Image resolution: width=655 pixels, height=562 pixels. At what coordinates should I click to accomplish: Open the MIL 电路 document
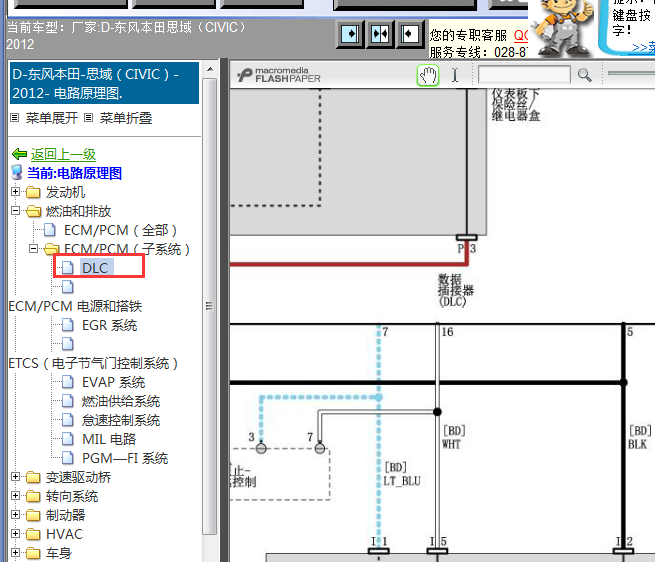click(x=109, y=439)
